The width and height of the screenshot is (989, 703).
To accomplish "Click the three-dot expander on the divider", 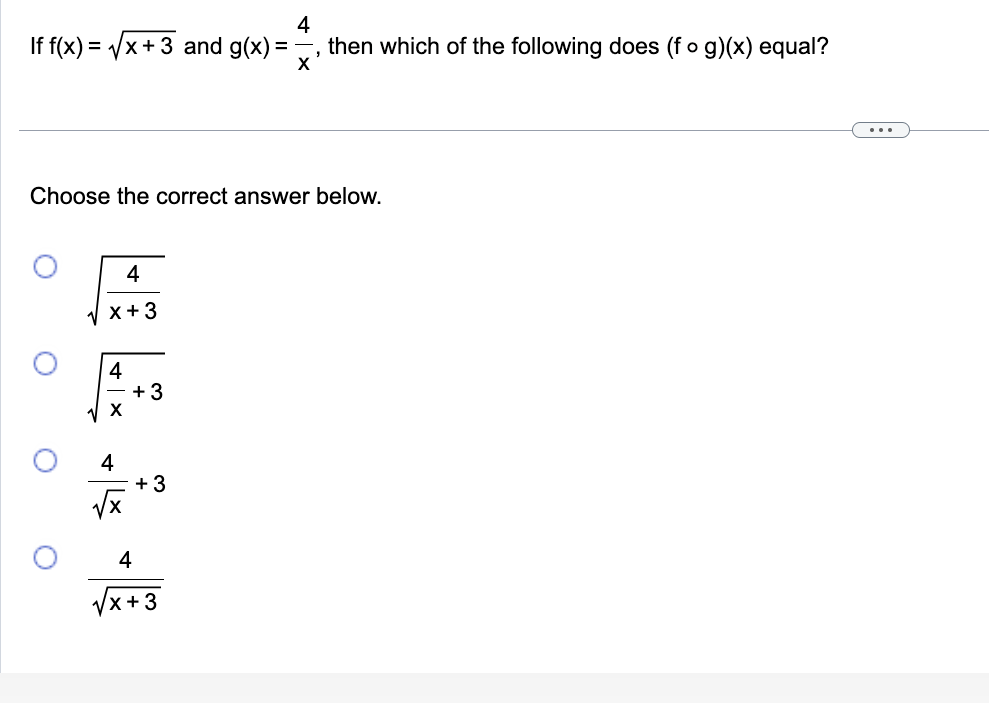I will point(880,129).
